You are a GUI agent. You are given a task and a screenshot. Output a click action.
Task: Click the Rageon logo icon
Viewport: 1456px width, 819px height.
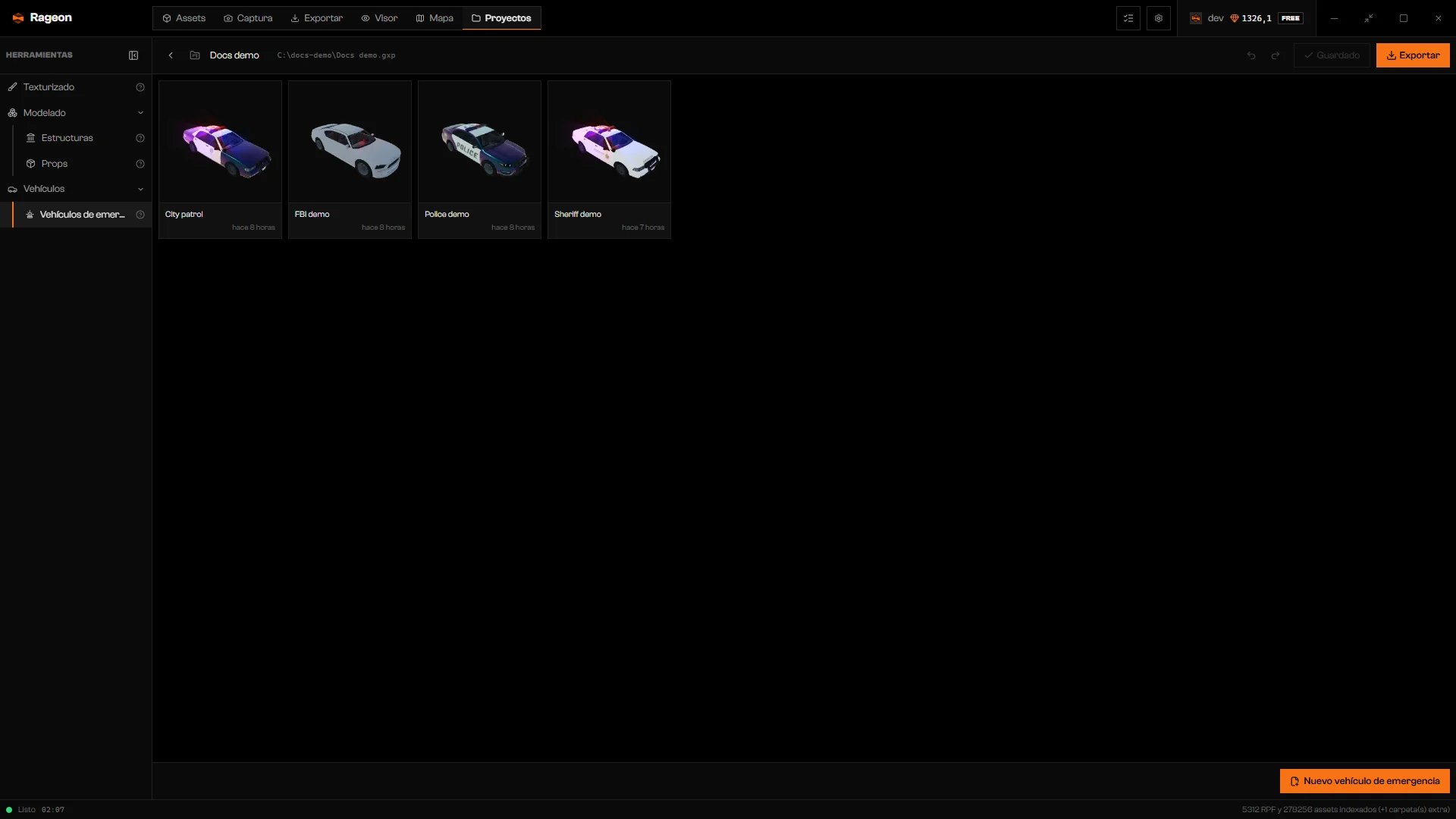coord(18,18)
